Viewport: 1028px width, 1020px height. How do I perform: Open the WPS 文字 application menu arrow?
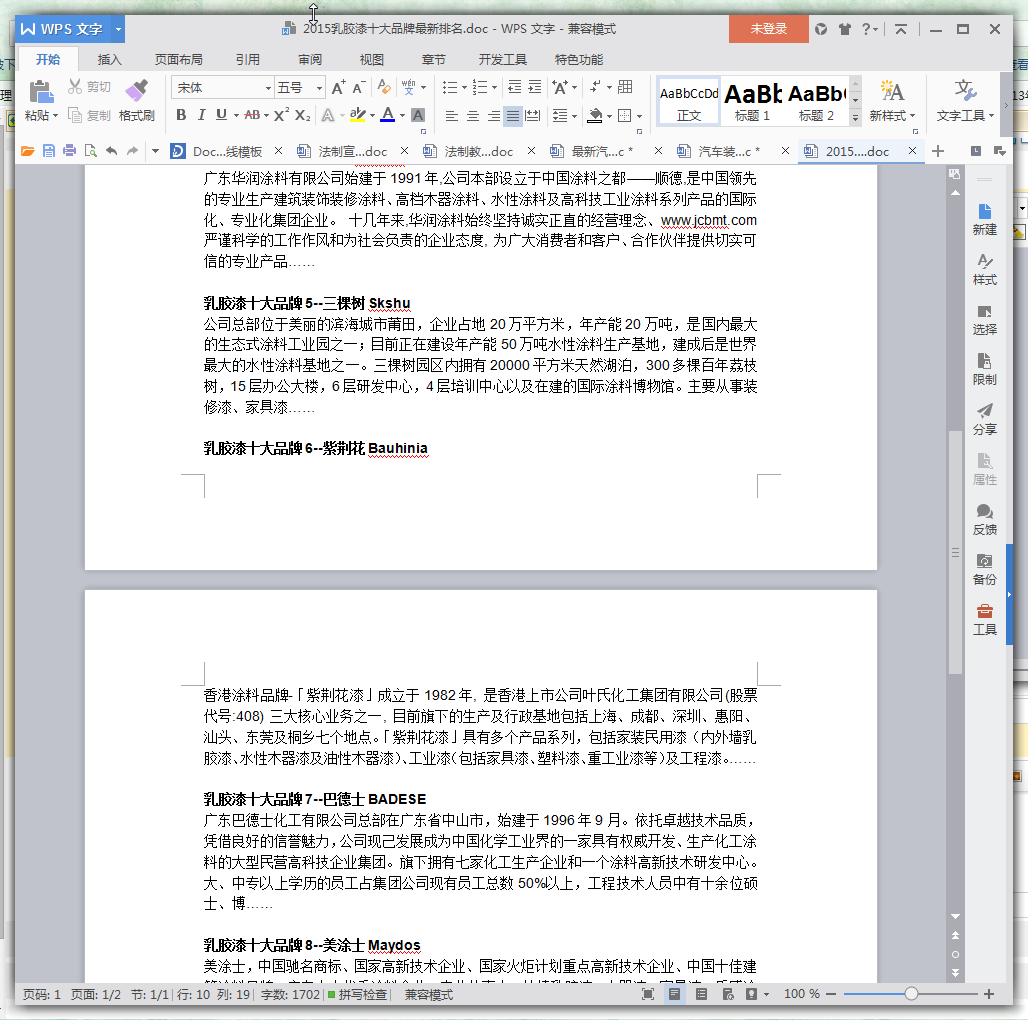click(118, 29)
